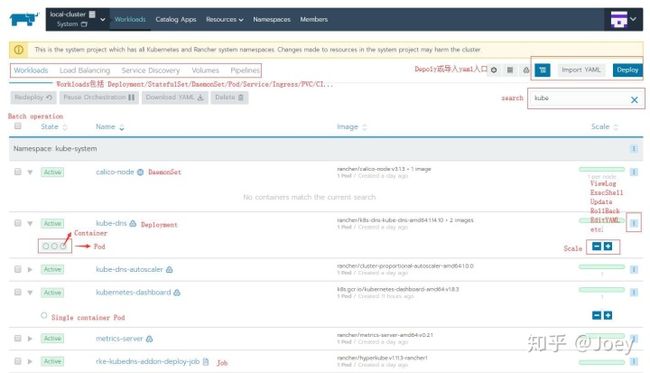
Task: Expand the metrics-server row
Action: [x=30, y=339]
